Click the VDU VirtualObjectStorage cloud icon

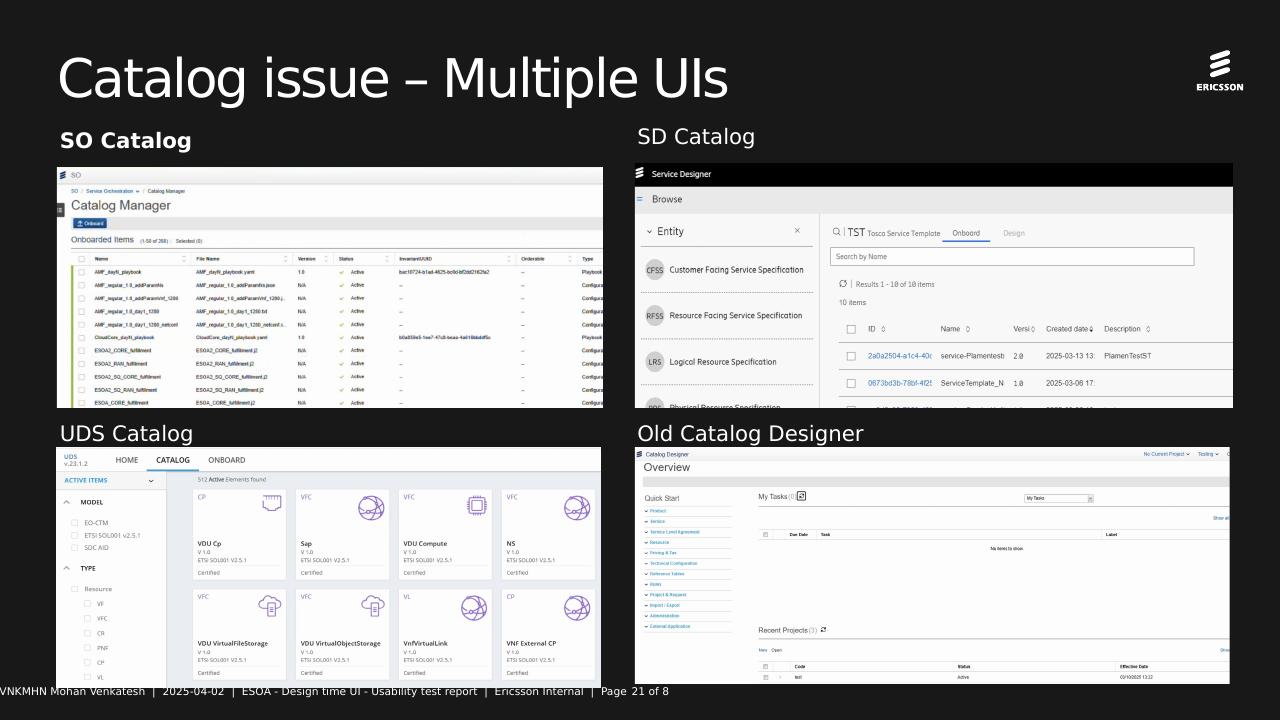pos(373,606)
